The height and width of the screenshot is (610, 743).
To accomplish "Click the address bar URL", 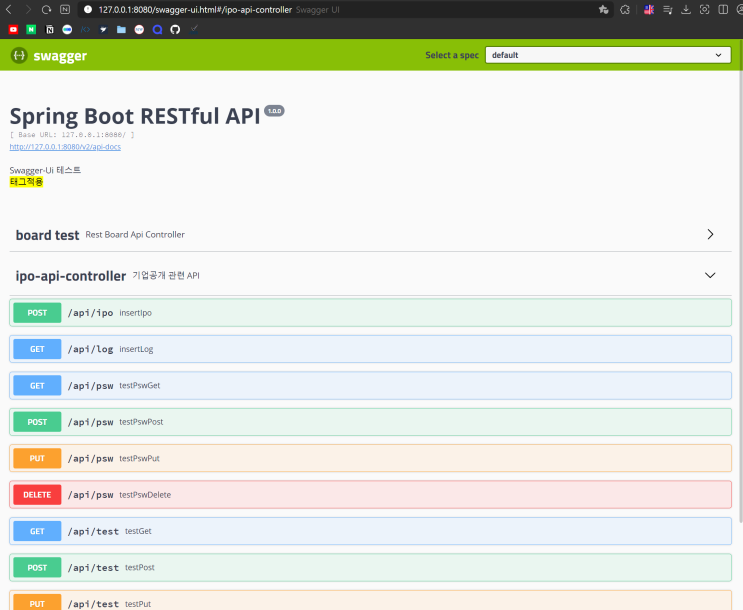I will 195,9.
